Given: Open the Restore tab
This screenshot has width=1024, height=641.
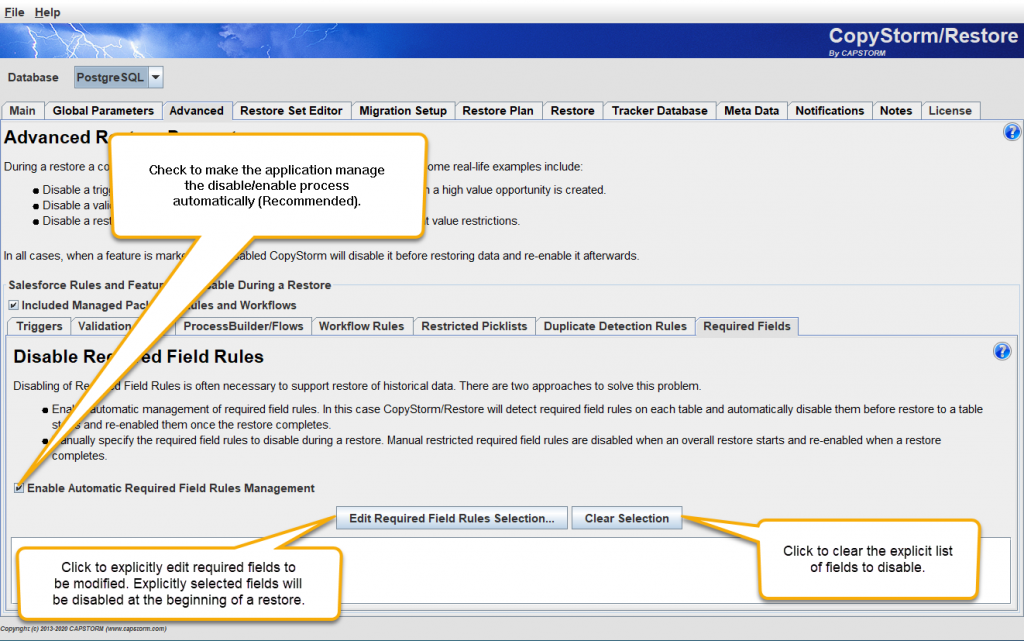Looking at the screenshot, I should 573,110.
